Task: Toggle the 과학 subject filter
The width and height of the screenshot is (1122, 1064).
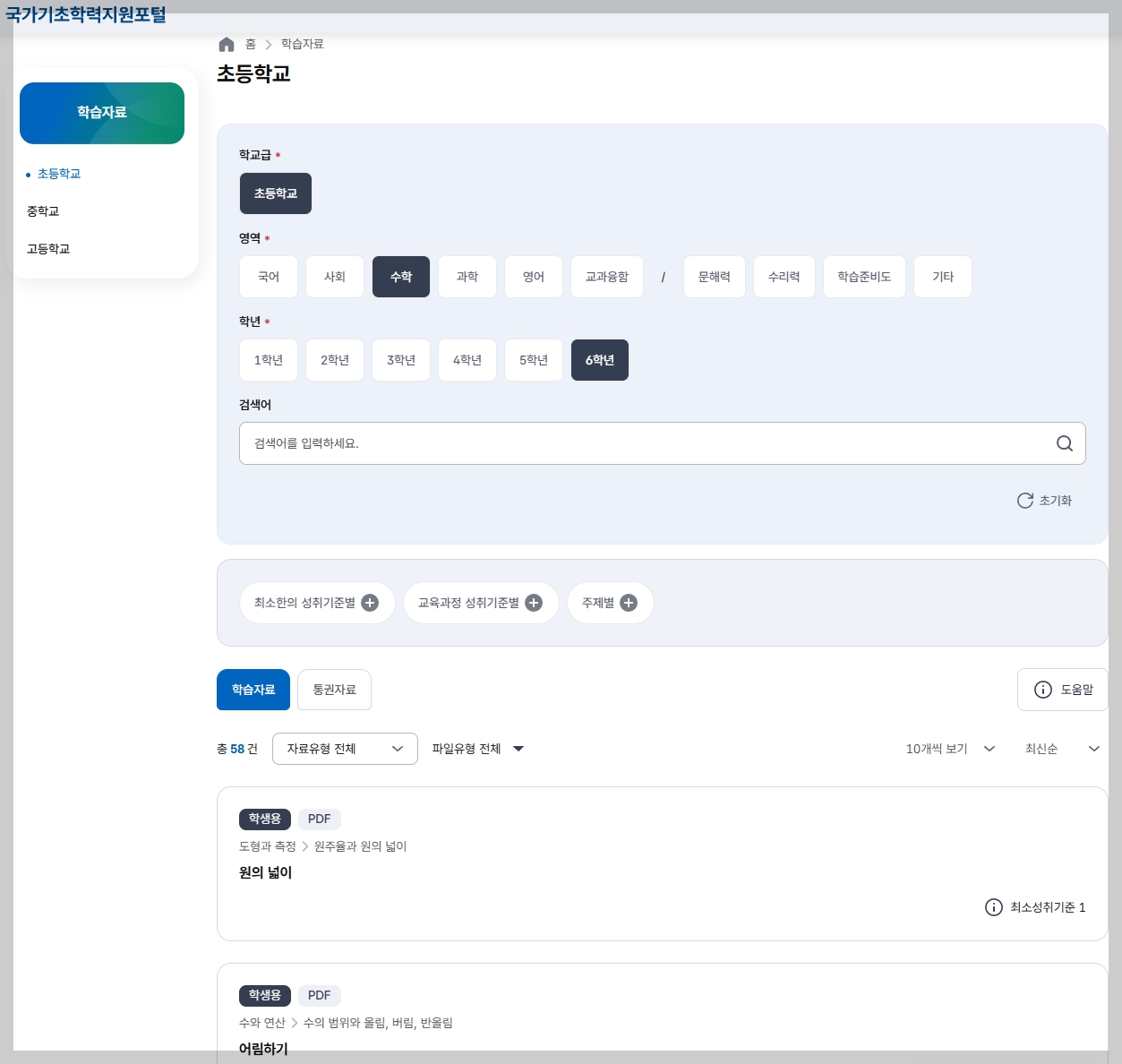Action: coord(467,277)
